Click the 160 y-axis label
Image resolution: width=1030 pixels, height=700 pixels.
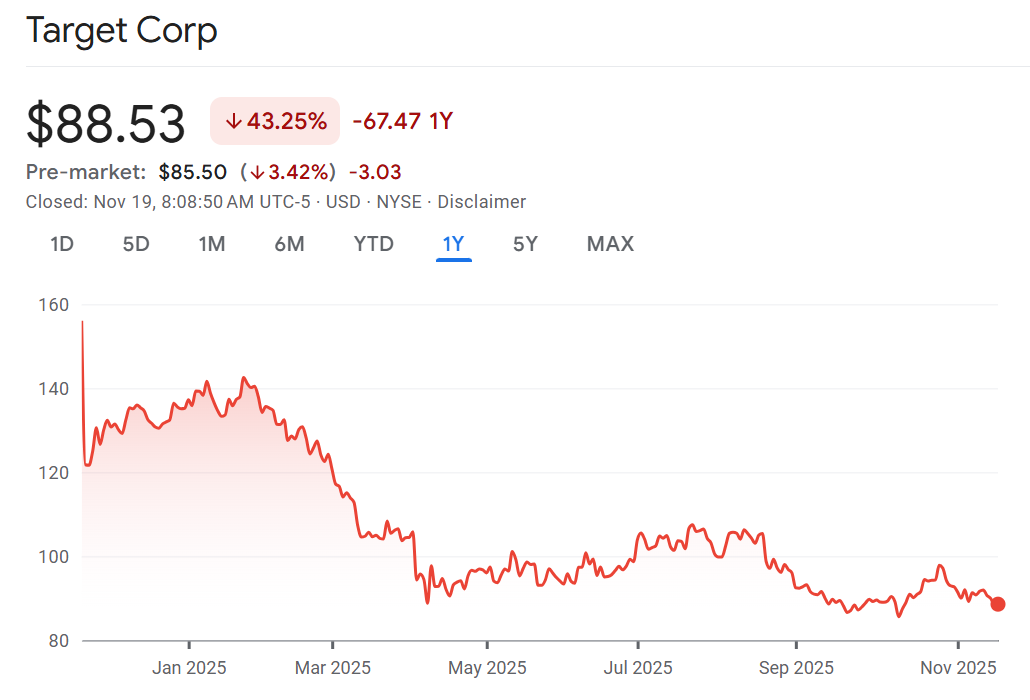[x=53, y=304]
